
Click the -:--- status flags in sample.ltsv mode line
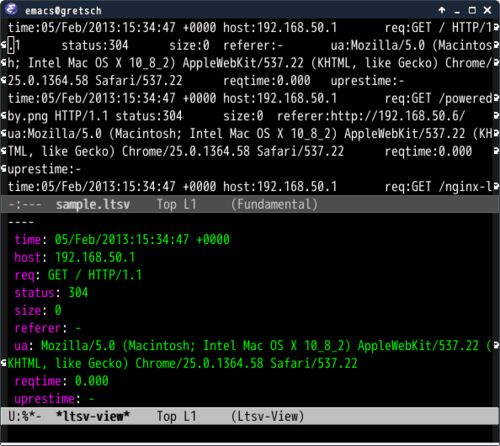click(25, 204)
